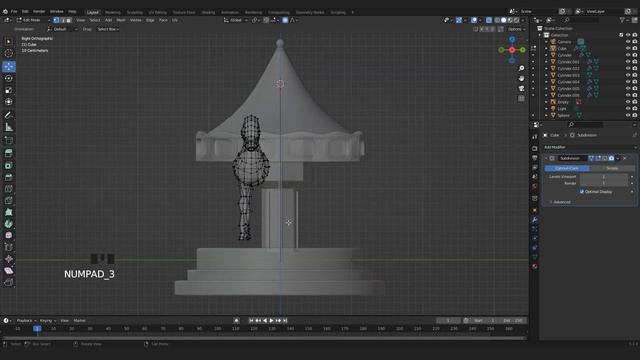Play the animation forward
The width and height of the screenshot is (640, 360).
tap(271, 320)
